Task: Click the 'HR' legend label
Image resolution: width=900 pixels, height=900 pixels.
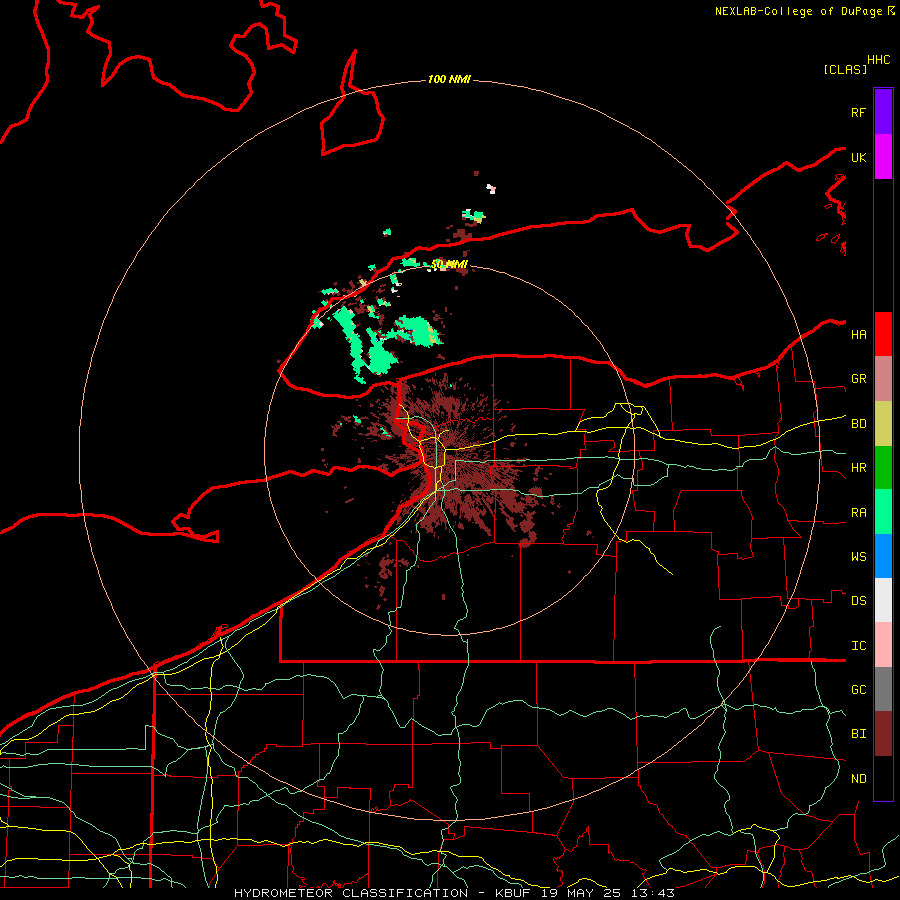Action: (858, 468)
